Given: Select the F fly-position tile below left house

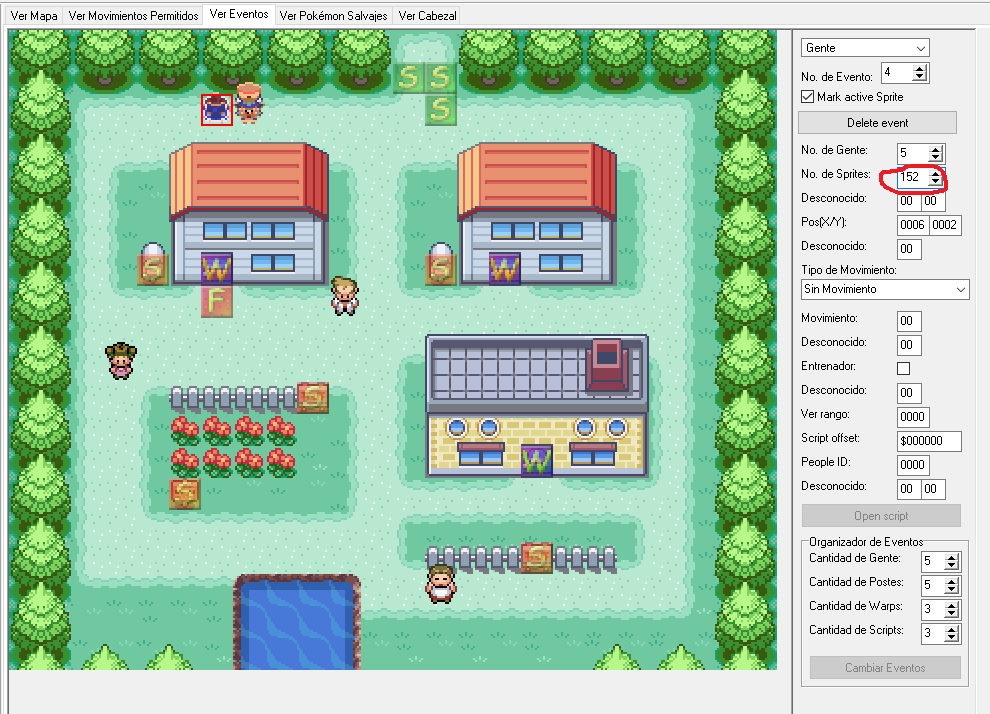Looking at the screenshot, I should click(217, 301).
